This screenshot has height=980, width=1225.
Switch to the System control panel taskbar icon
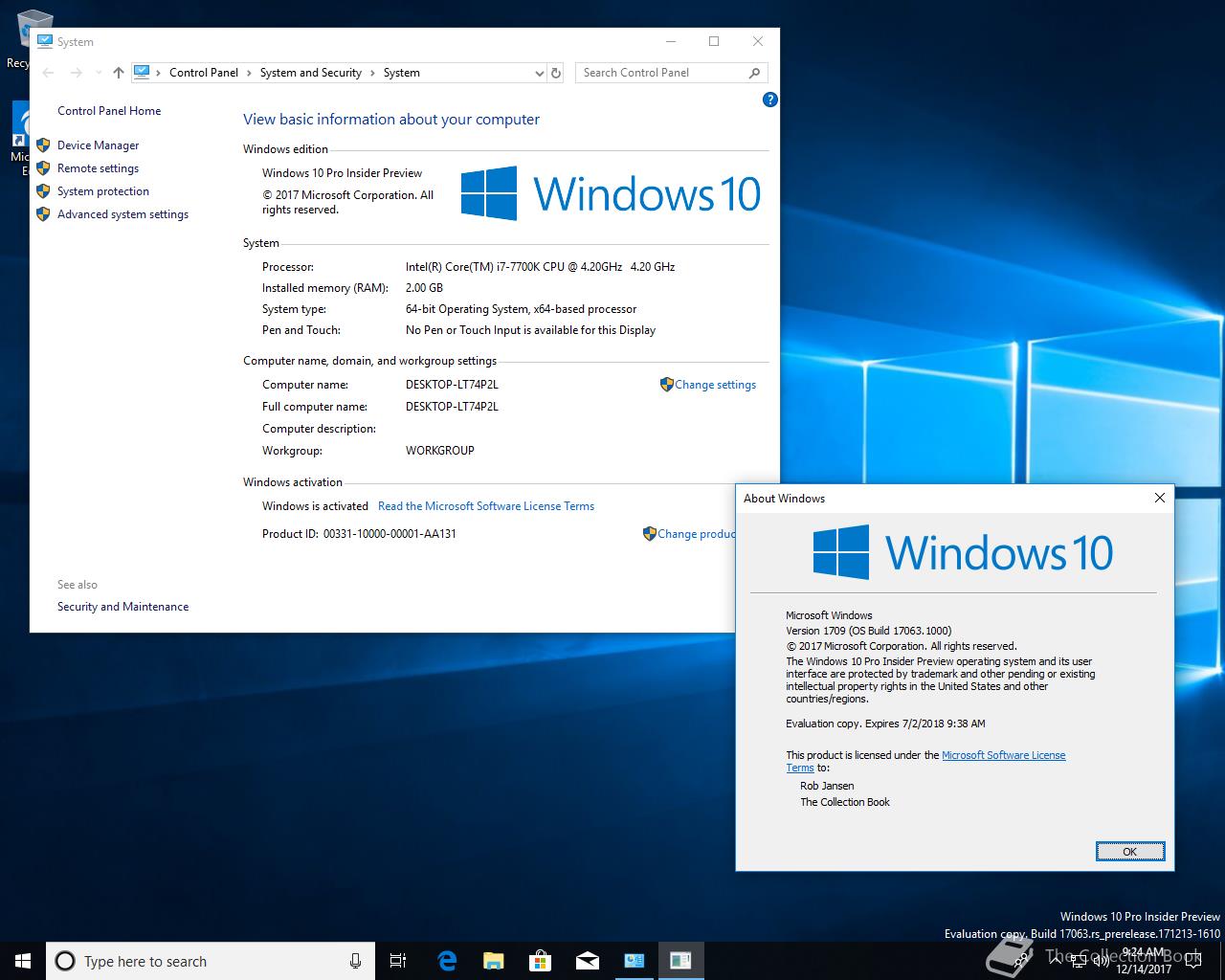pyautogui.click(x=634, y=961)
